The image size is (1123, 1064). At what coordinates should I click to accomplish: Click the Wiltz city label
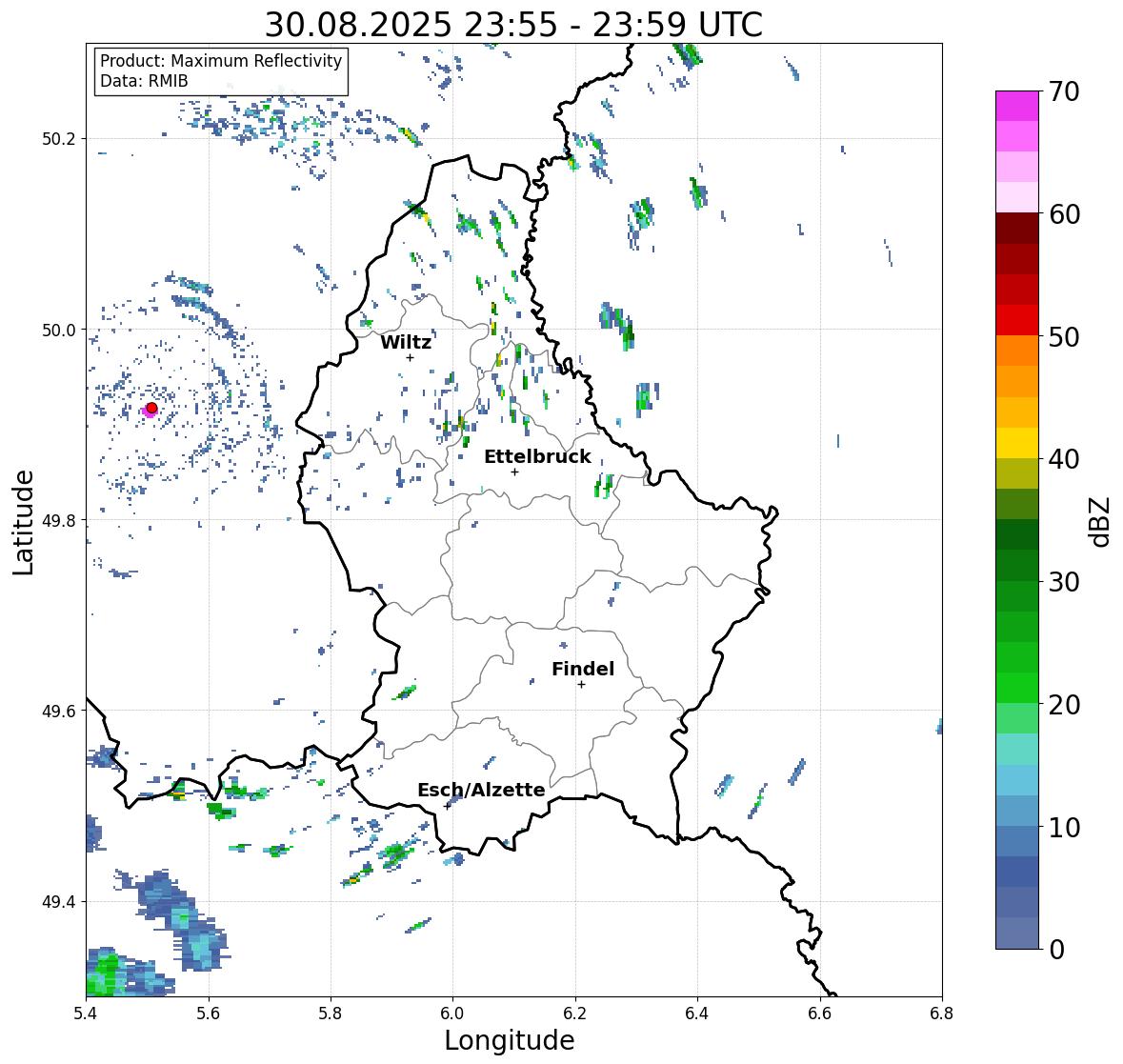[x=406, y=342]
